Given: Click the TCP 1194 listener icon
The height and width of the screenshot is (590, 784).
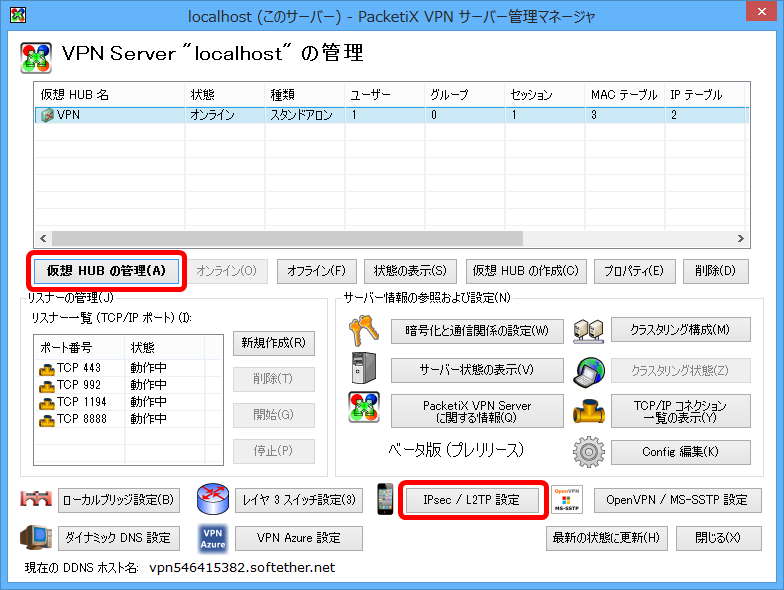Looking at the screenshot, I should click(46, 403).
